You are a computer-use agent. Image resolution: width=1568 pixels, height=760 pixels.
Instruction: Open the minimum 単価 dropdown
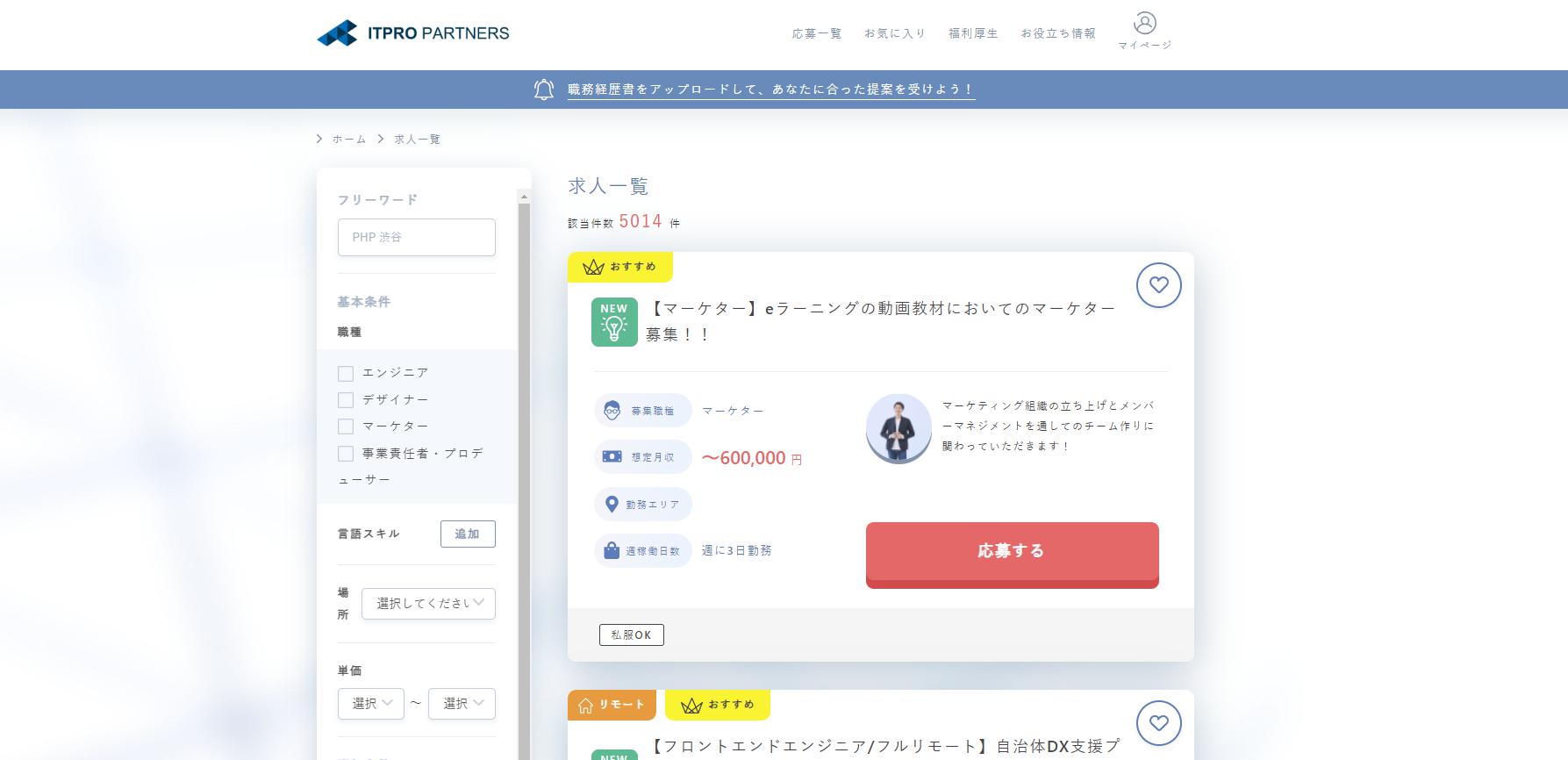(371, 704)
